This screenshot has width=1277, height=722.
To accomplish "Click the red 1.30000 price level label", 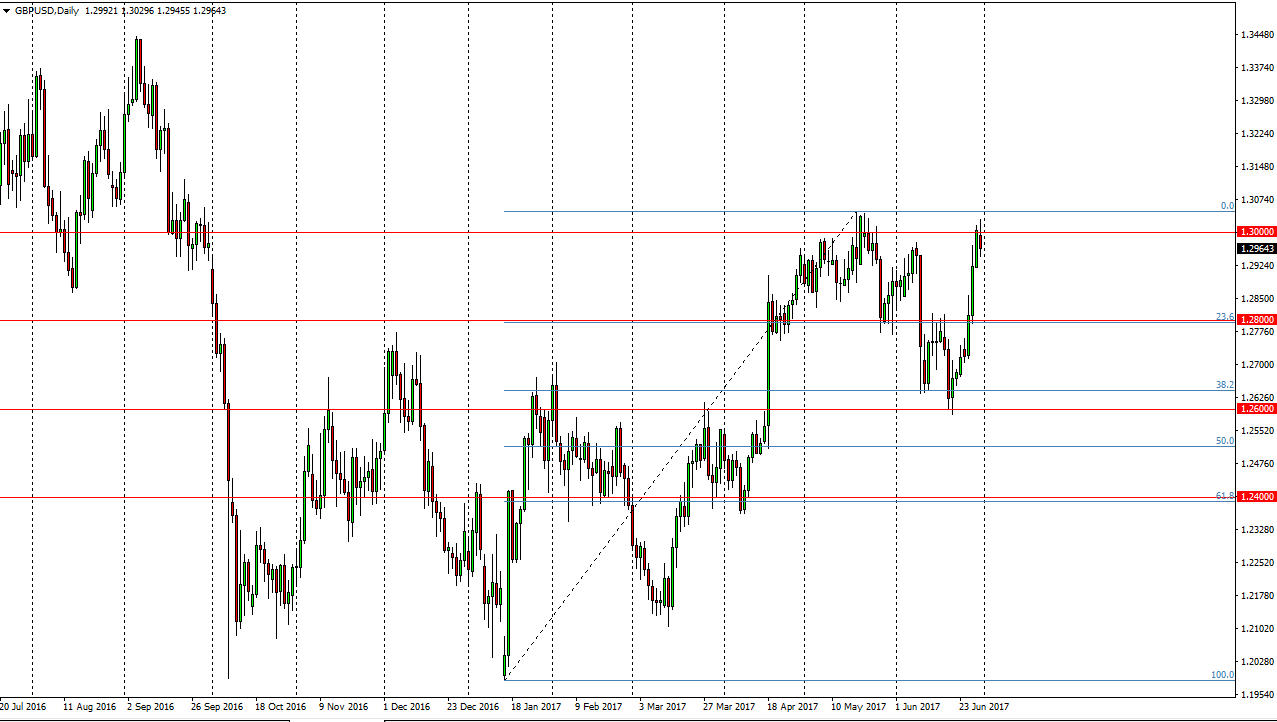I will coord(1256,231).
